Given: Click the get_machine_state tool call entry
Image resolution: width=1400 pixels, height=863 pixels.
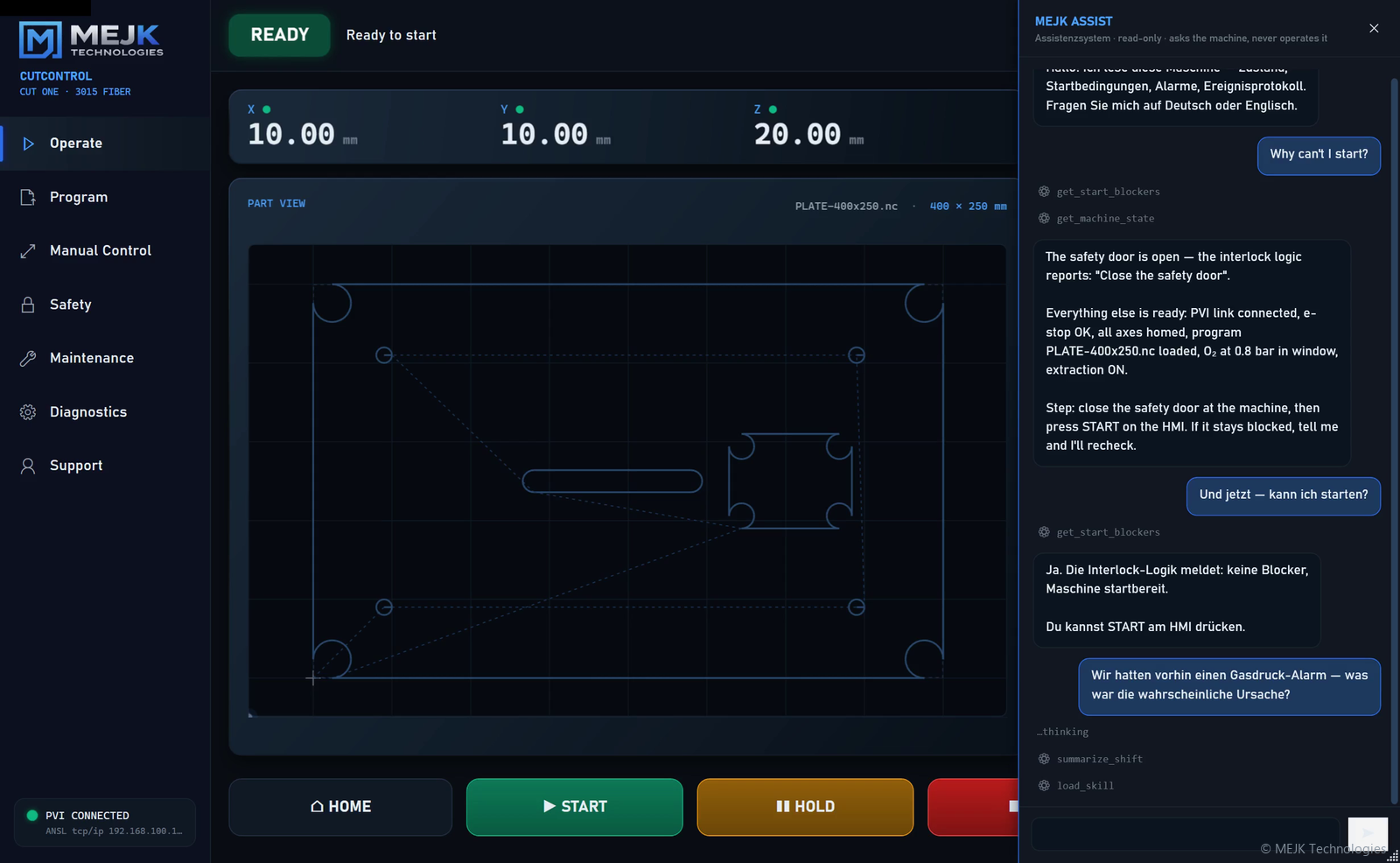Looking at the screenshot, I should pos(1096,219).
